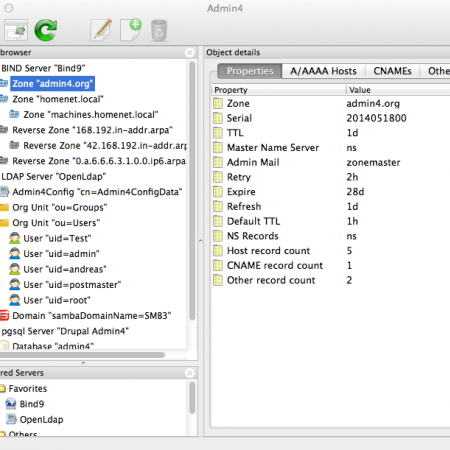Click the object browser vertical scrollbar
The height and width of the screenshot is (450, 450).
pos(192,190)
